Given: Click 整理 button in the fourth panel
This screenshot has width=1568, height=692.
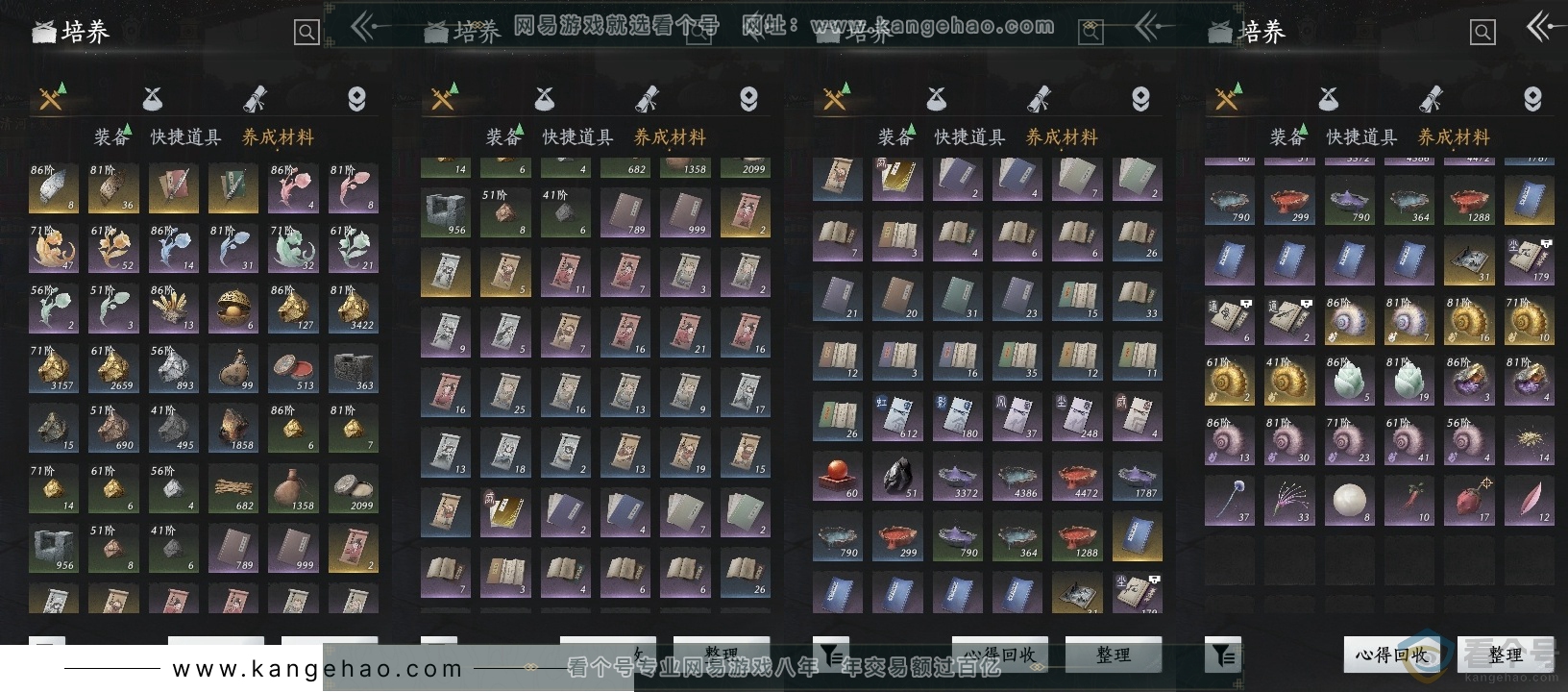Looking at the screenshot, I should coord(1505,655).
